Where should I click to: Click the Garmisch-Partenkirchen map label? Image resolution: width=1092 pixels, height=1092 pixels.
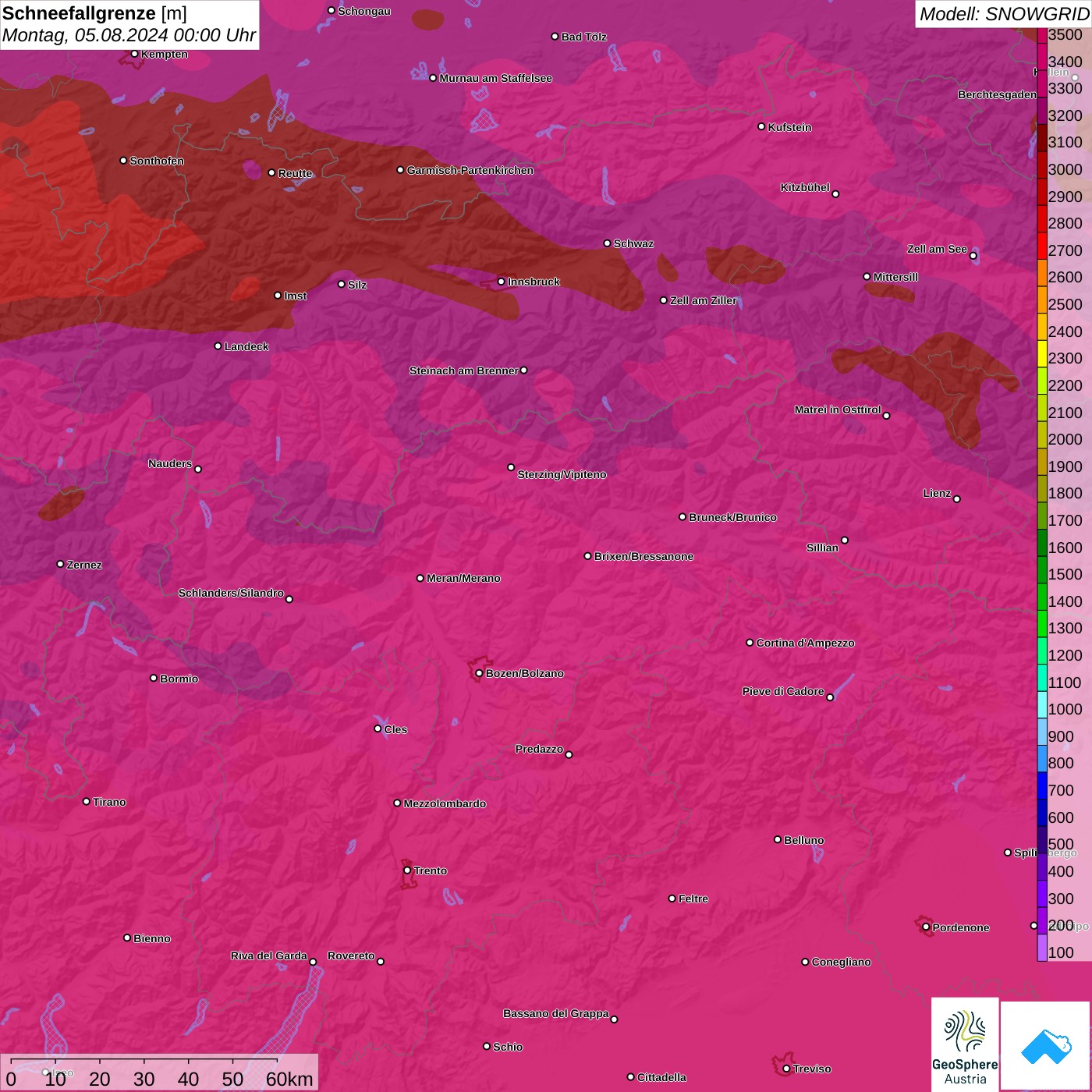[x=470, y=170]
